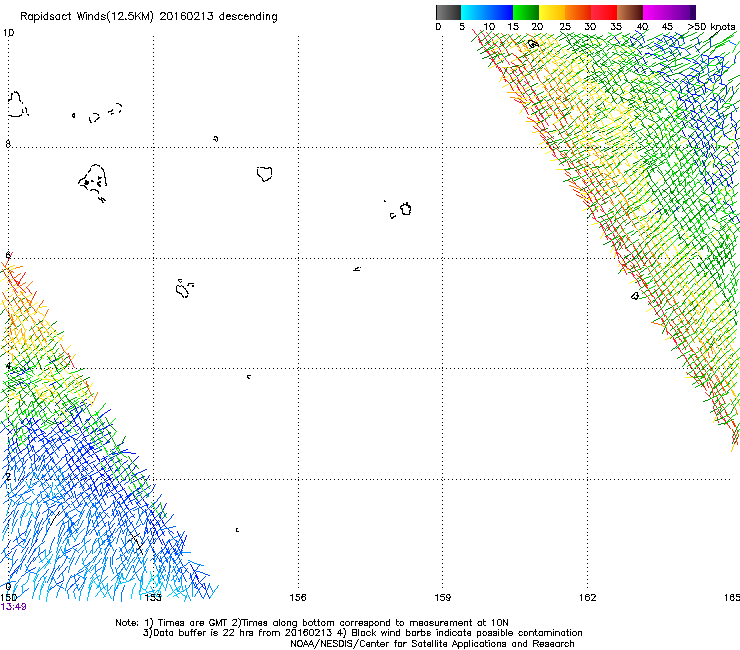Pick the red 30-35 knots legend segment

pyautogui.click(x=604, y=12)
